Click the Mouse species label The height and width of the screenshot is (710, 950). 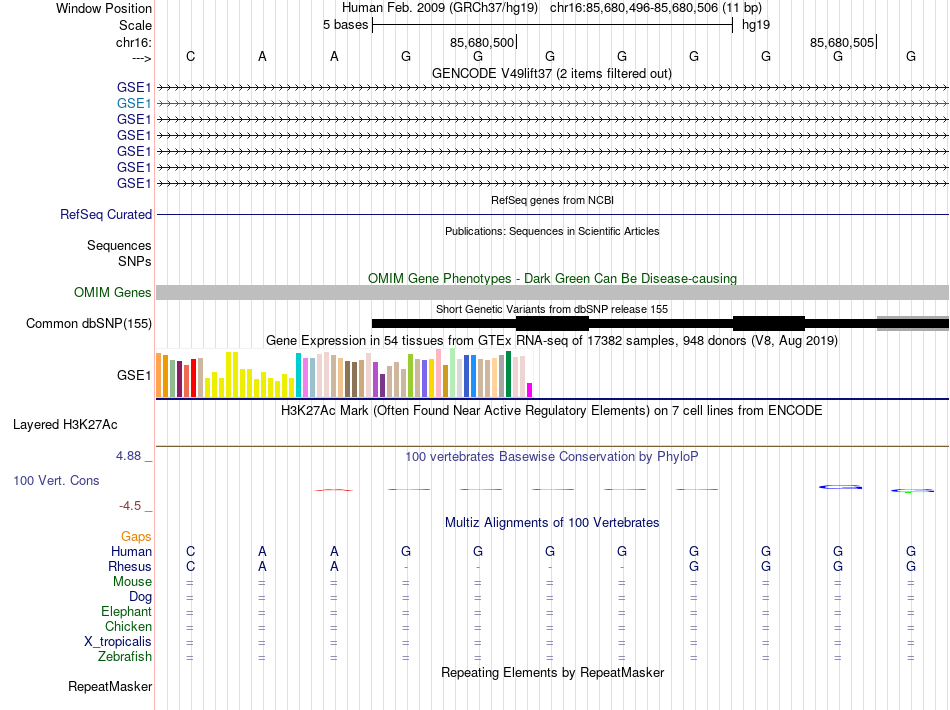(x=132, y=582)
